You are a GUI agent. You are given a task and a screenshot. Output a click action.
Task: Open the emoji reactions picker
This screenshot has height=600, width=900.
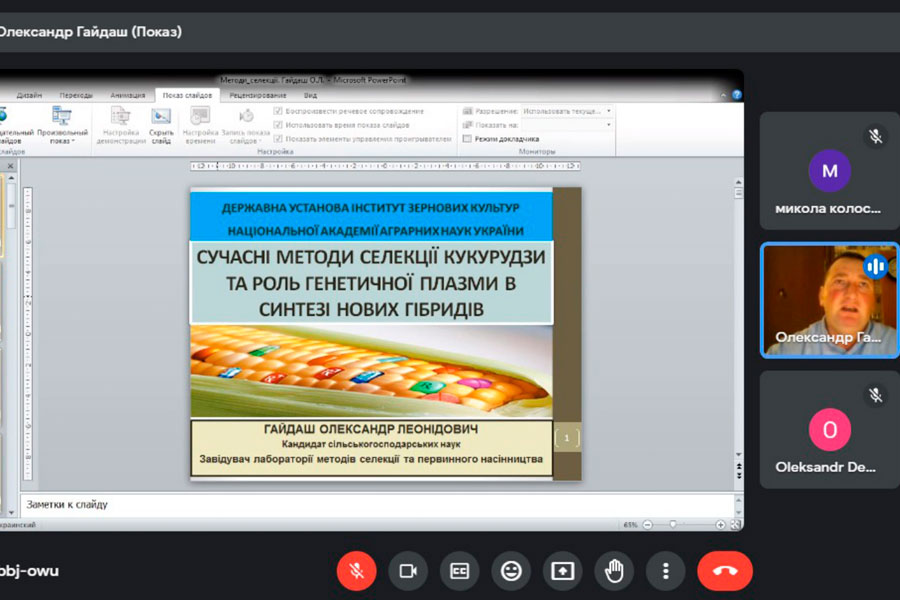[x=511, y=570]
